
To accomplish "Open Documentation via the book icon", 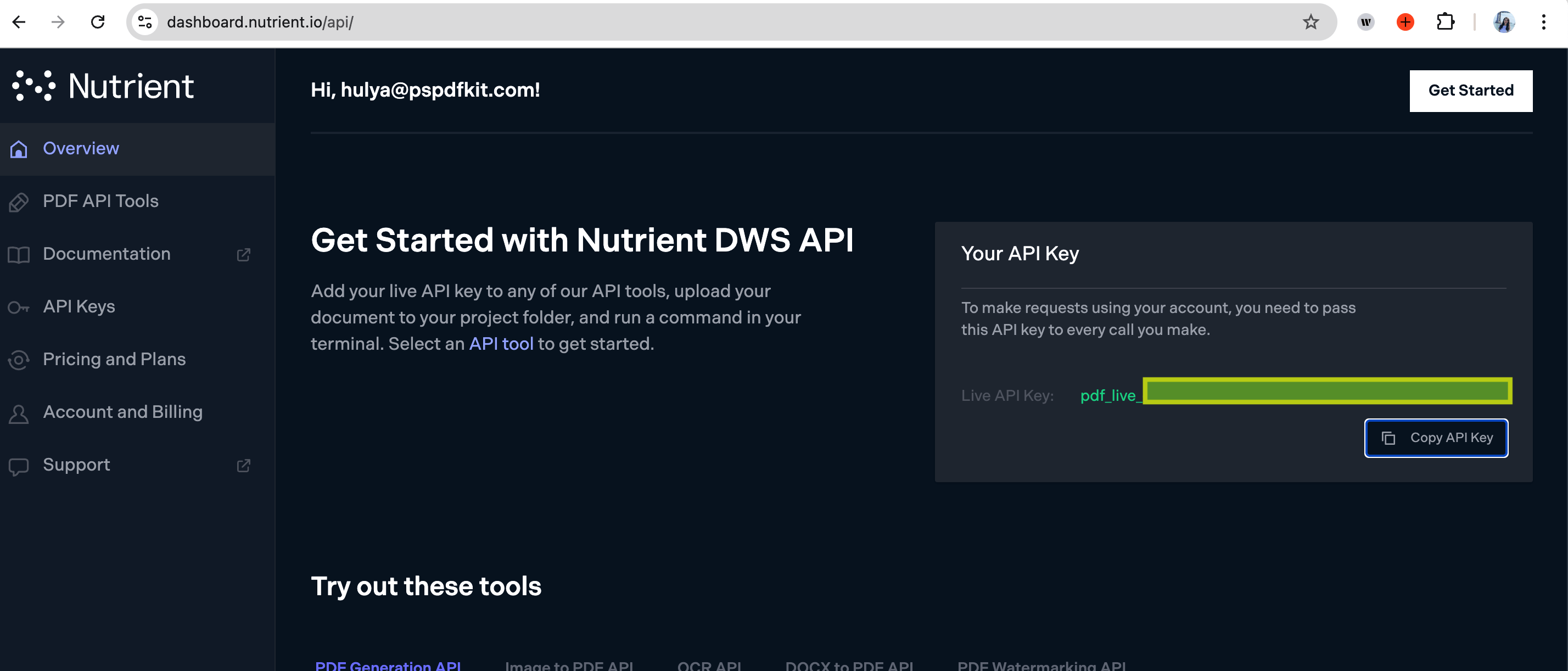I will tap(19, 254).
